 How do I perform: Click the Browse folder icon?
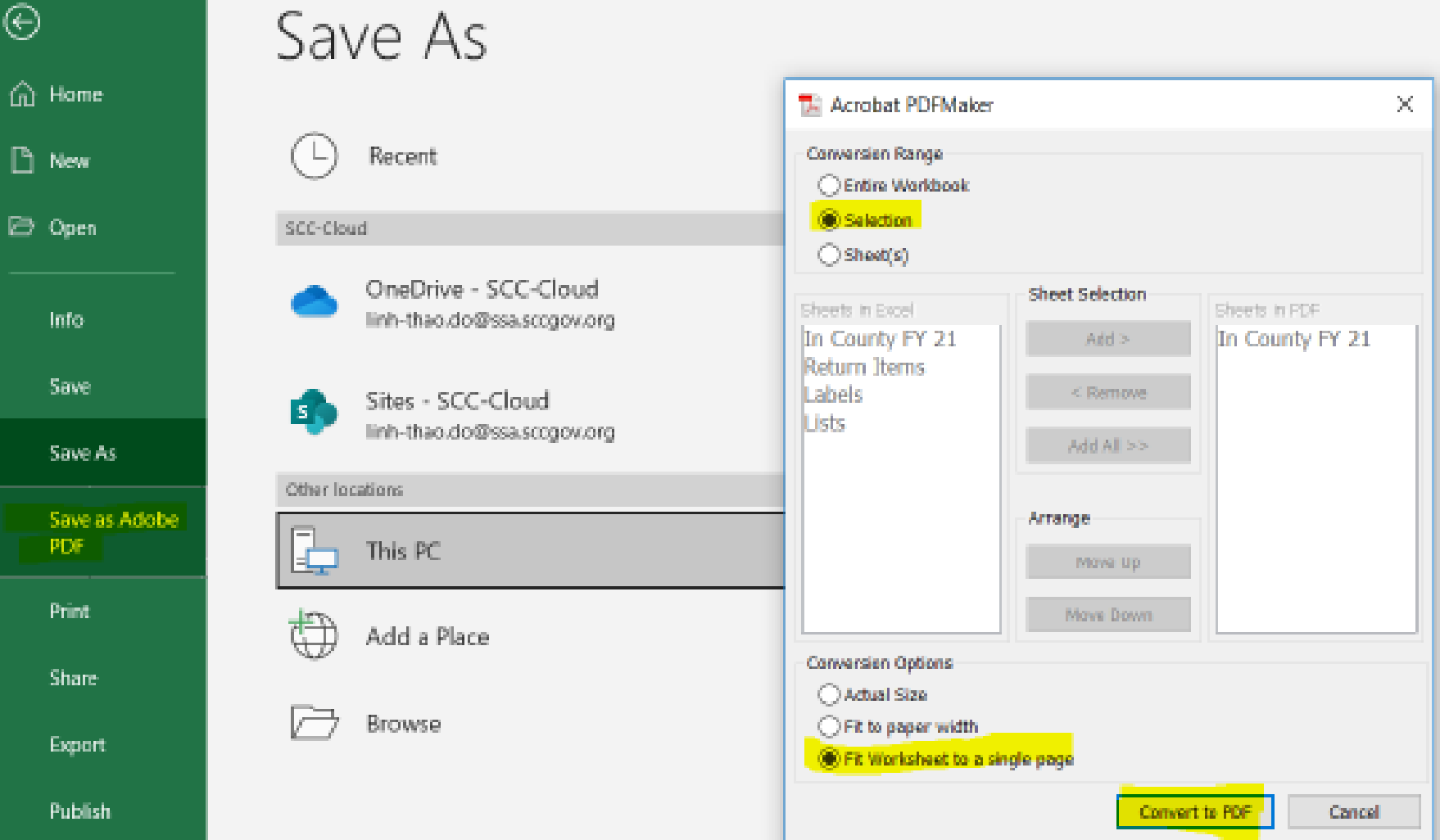(x=315, y=723)
